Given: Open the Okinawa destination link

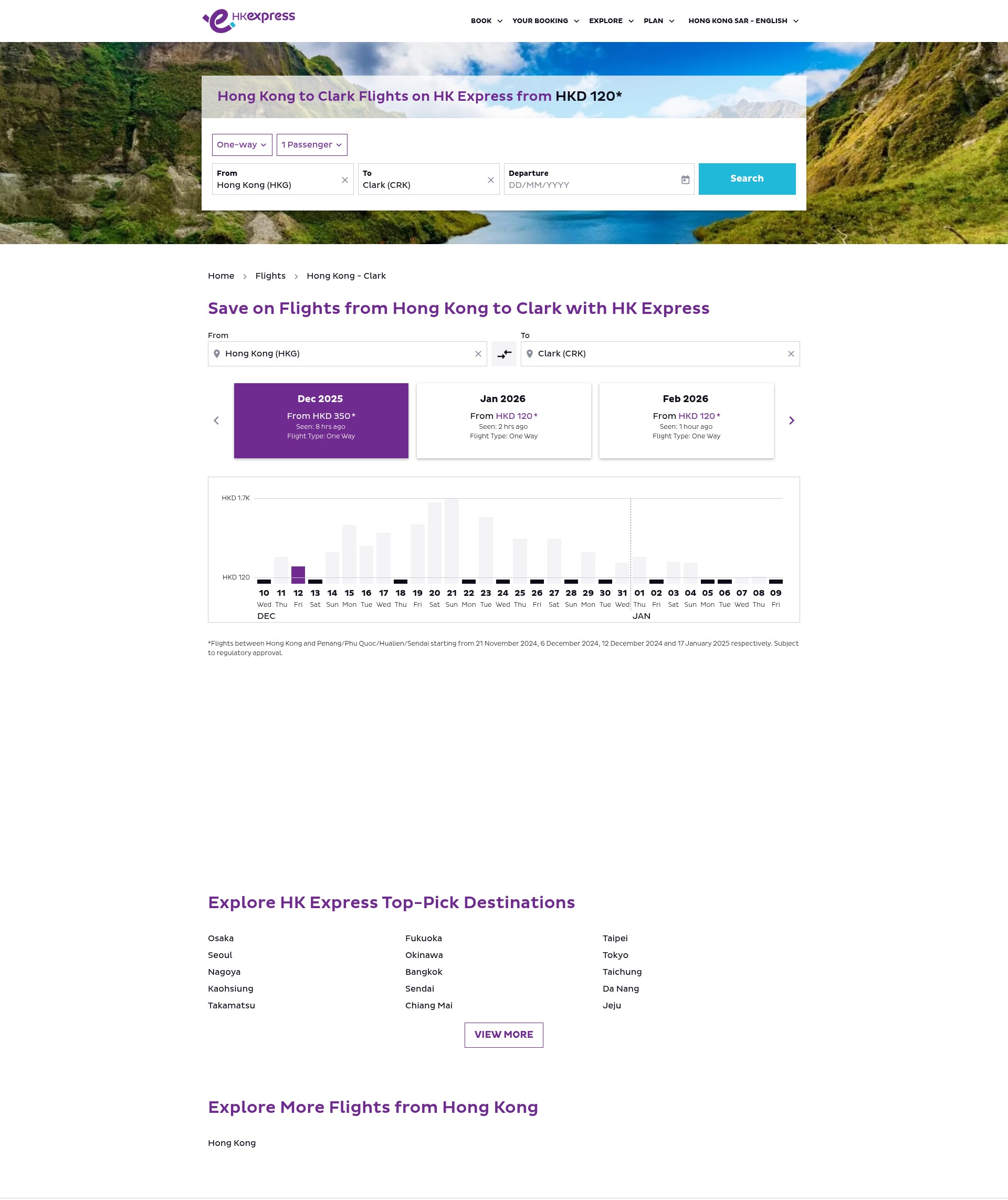Looking at the screenshot, I should coord(424,955).
